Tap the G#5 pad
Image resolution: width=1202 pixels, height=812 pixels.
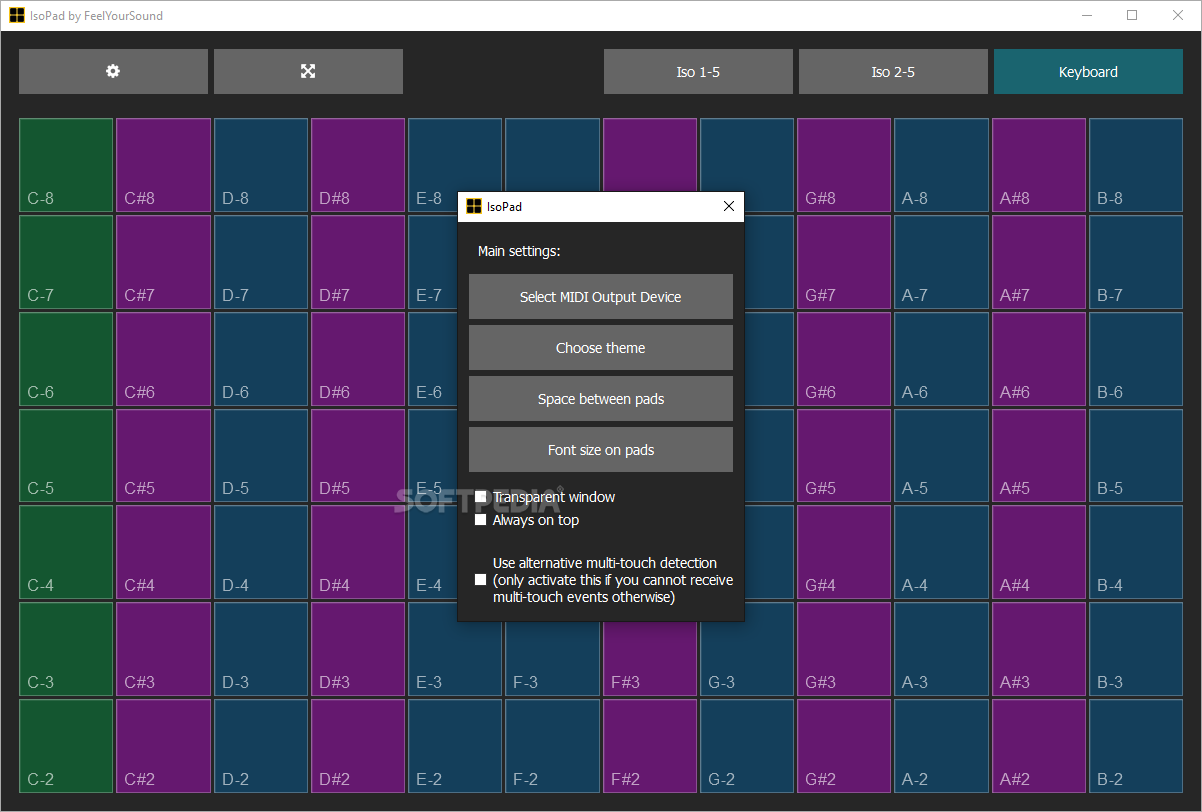point(844,456)
